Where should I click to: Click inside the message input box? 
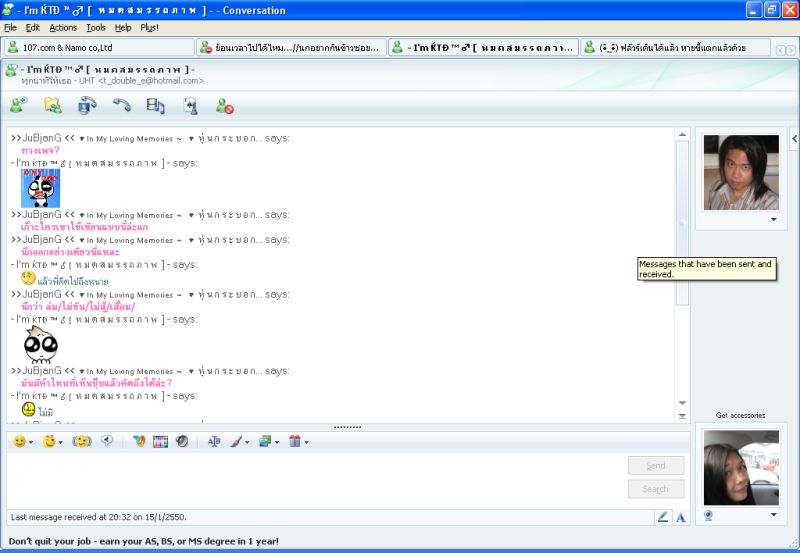coord(316,480)
